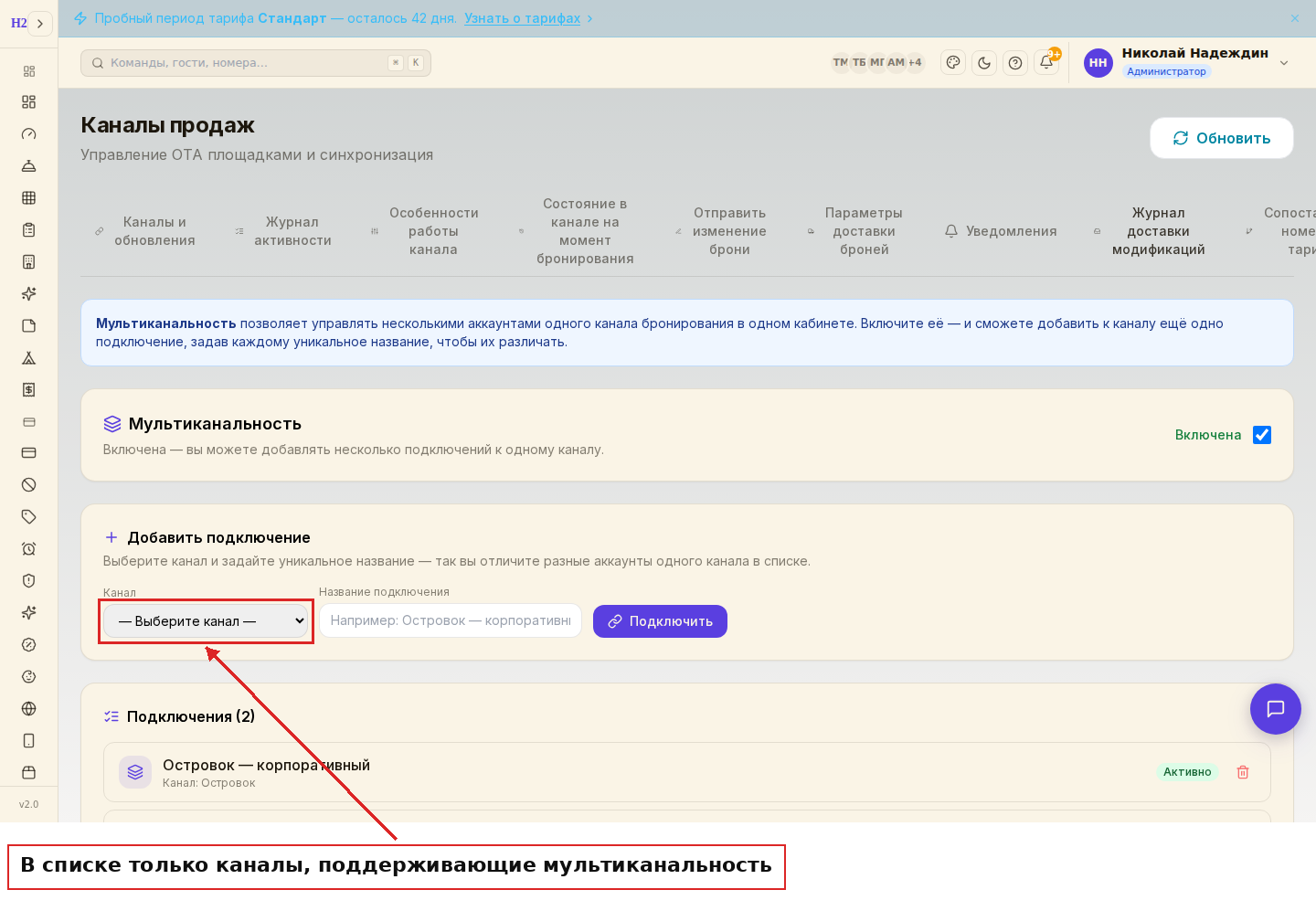Click the clipboard icon in sidebar
The image size is (1316, 911).
click(28, 230)
